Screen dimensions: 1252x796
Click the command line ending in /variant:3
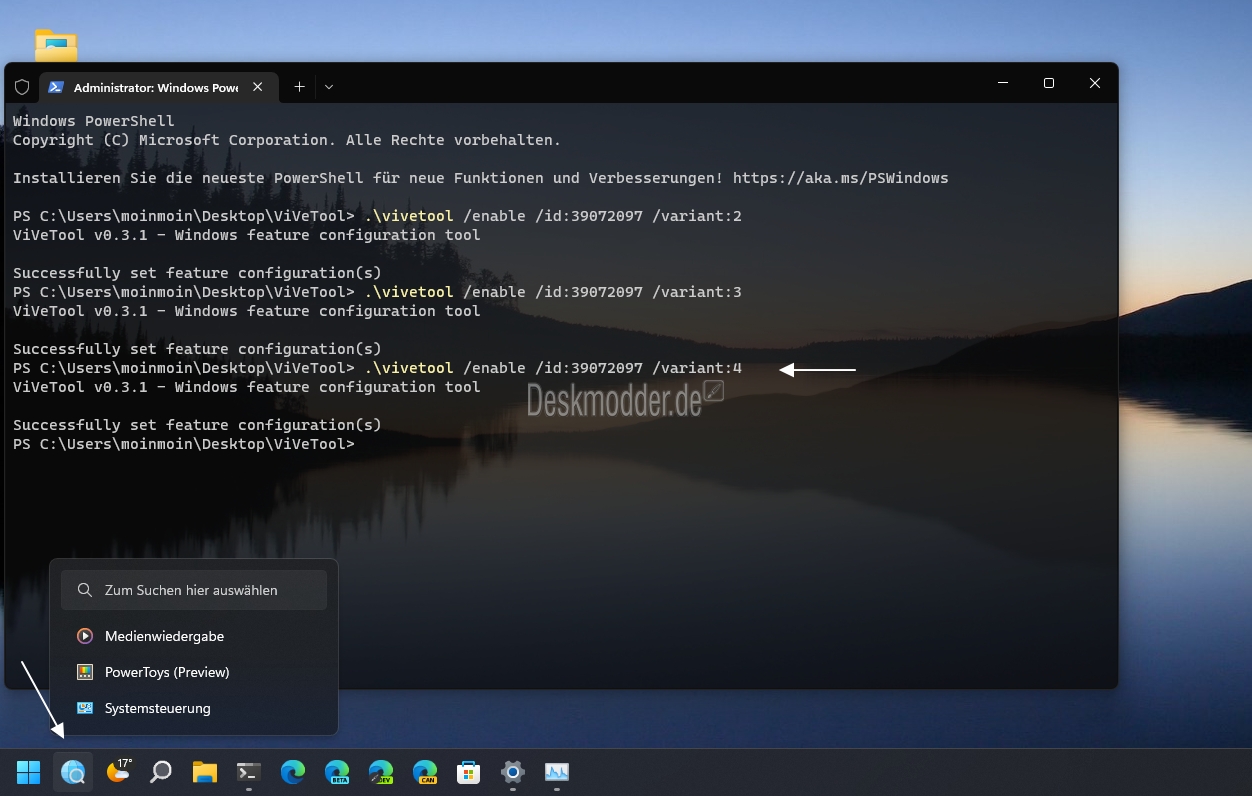pos(378,292)
